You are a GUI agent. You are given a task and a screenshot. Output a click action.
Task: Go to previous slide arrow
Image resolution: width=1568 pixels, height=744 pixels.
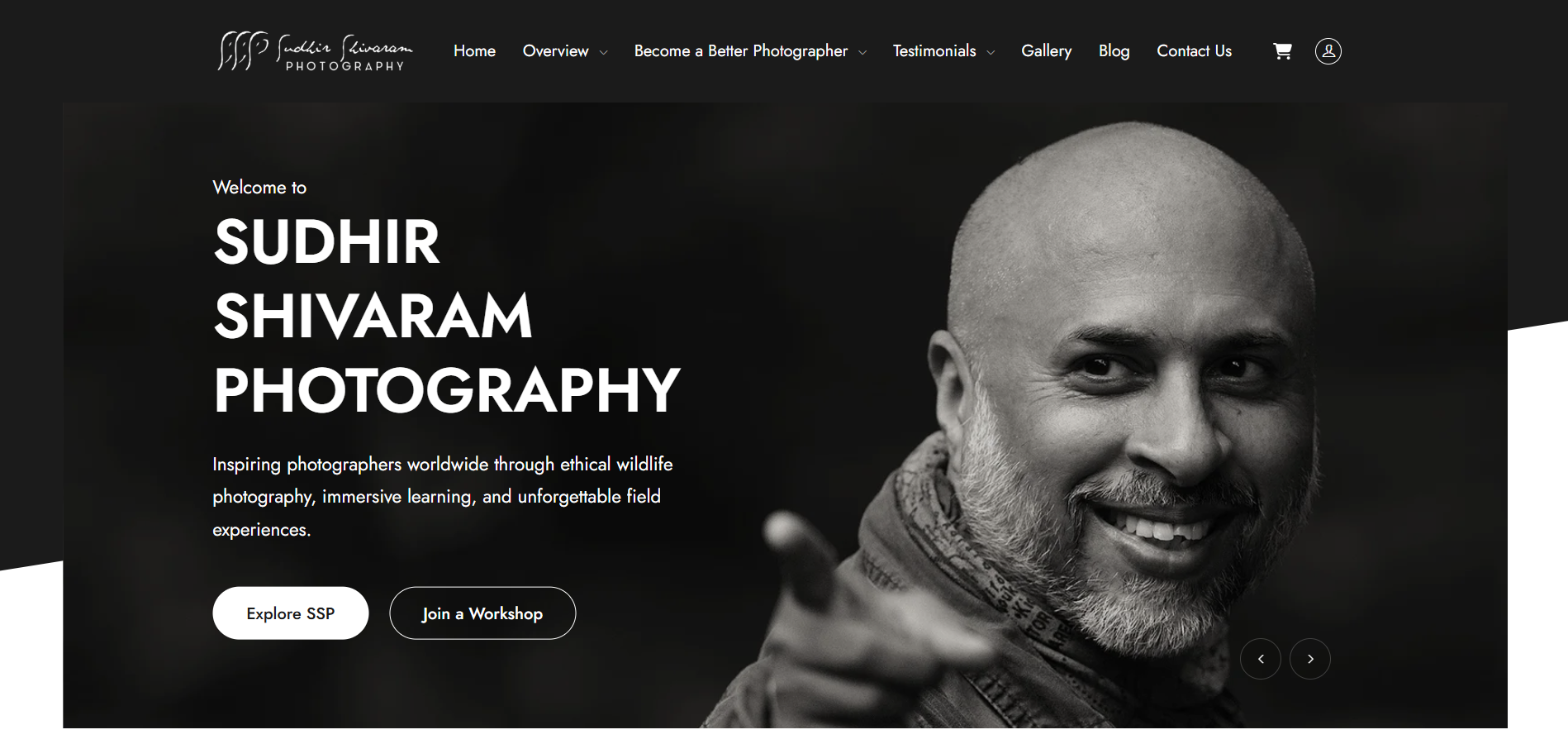click(1260, 659)
